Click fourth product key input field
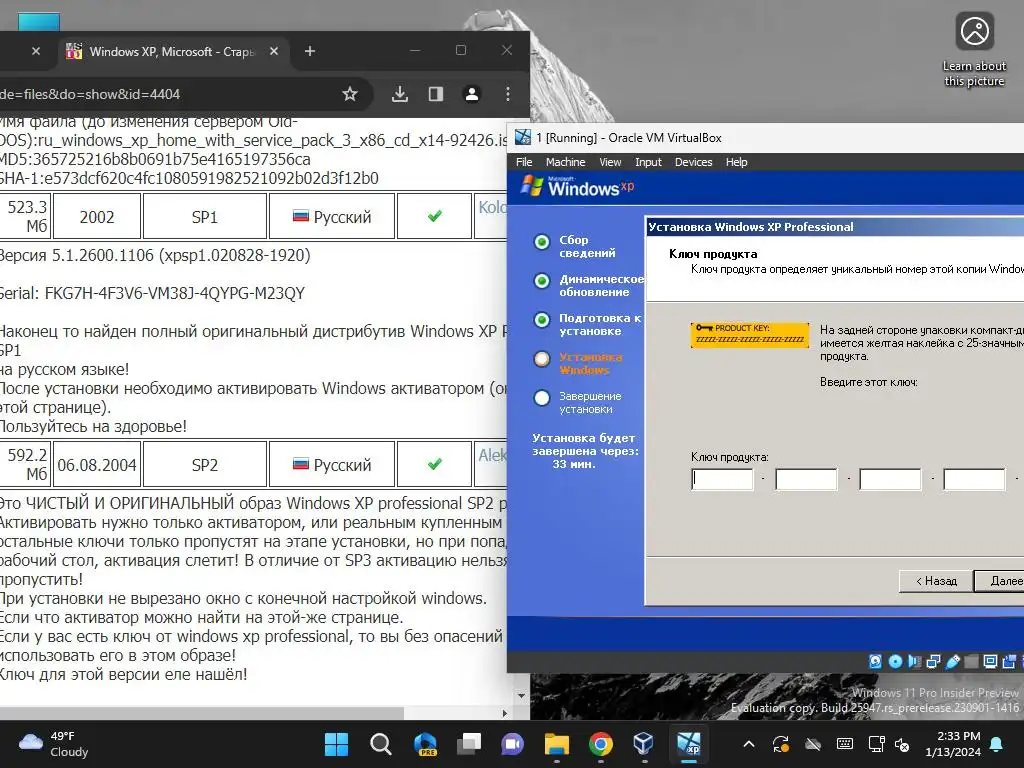Screen dimensions: 1024x768 click(974, 479)
